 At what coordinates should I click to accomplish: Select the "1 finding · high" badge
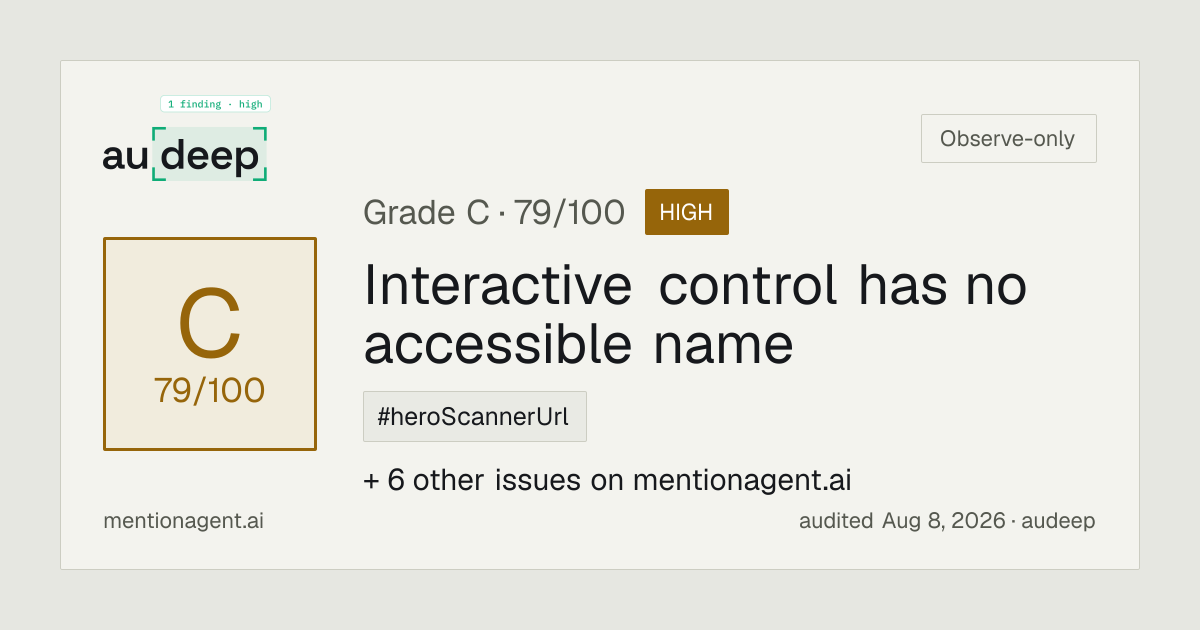click(x=215, y=104)
